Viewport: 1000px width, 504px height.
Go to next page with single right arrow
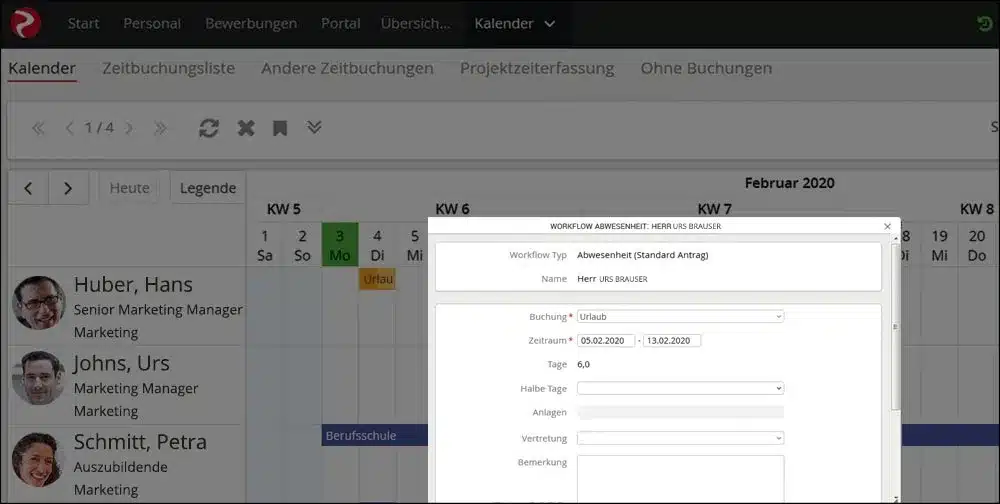click(x=129, y=128)
